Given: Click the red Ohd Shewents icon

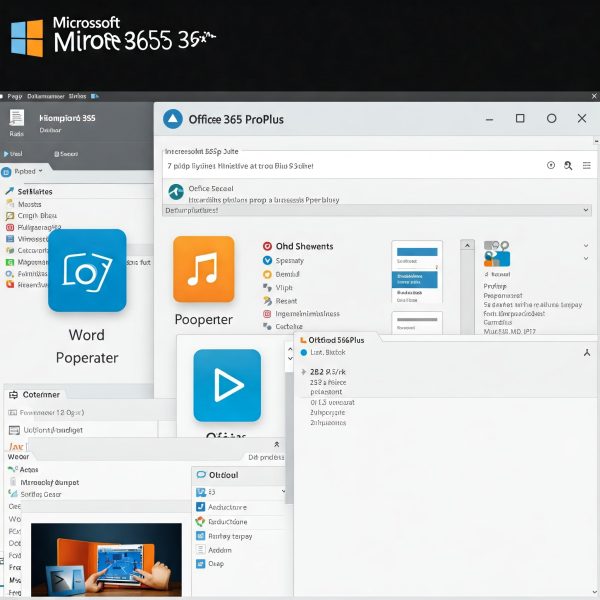Looking at the screenshot, I should coord(267,246).
